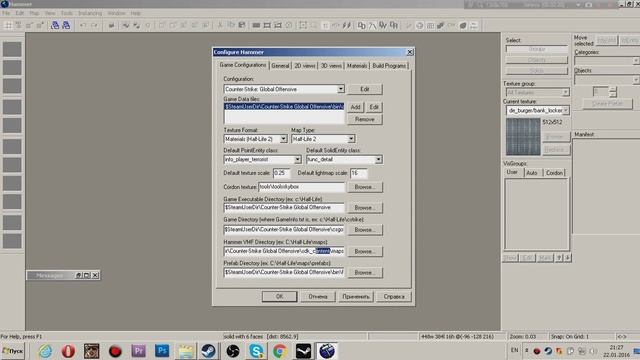Screen dimensions: 640x360
Task: Click the Carve toolbar icon
Action: click(111, 25)
